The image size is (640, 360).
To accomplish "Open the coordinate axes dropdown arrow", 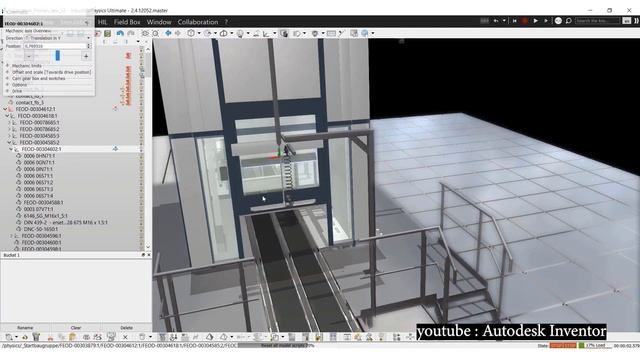I will (x=274, y=33).
